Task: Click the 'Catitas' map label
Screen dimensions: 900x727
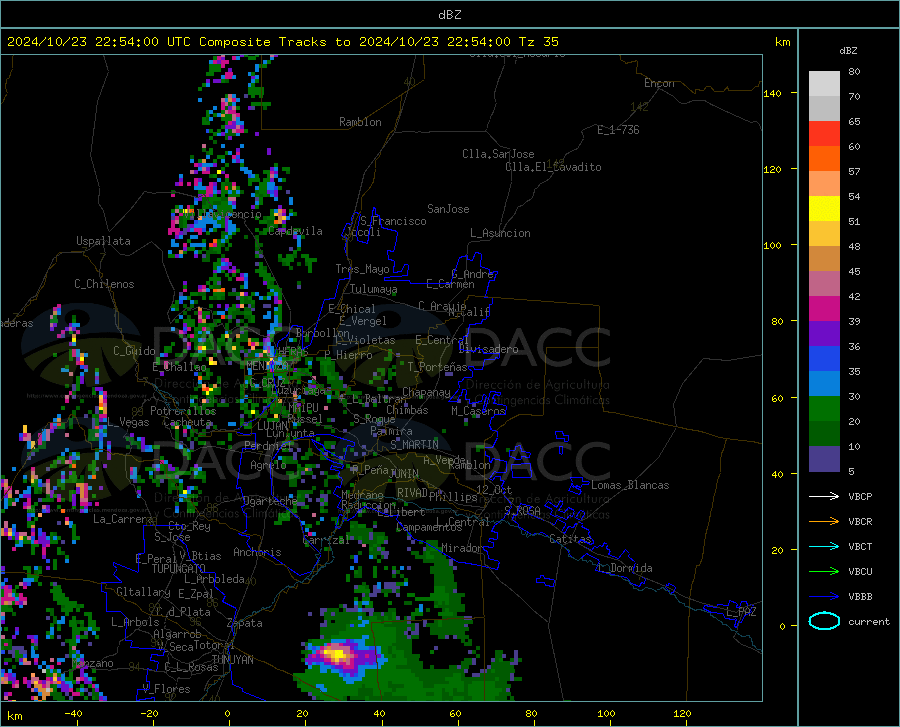Action: point(570,539)
